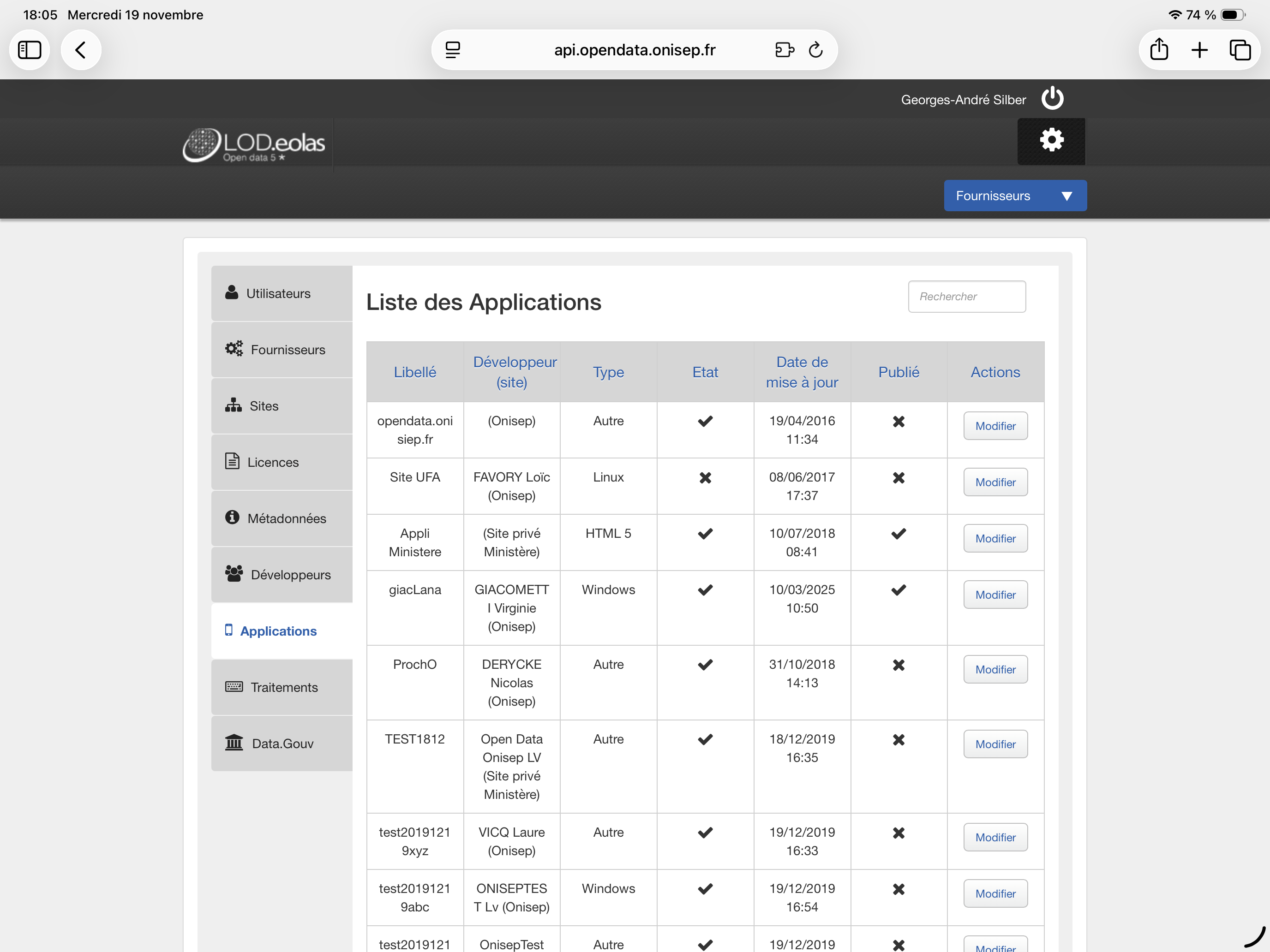The width and height of the screenshot is (1270, 952).
Task: Tap the new tab plus icon
Action: [1199, 50]
